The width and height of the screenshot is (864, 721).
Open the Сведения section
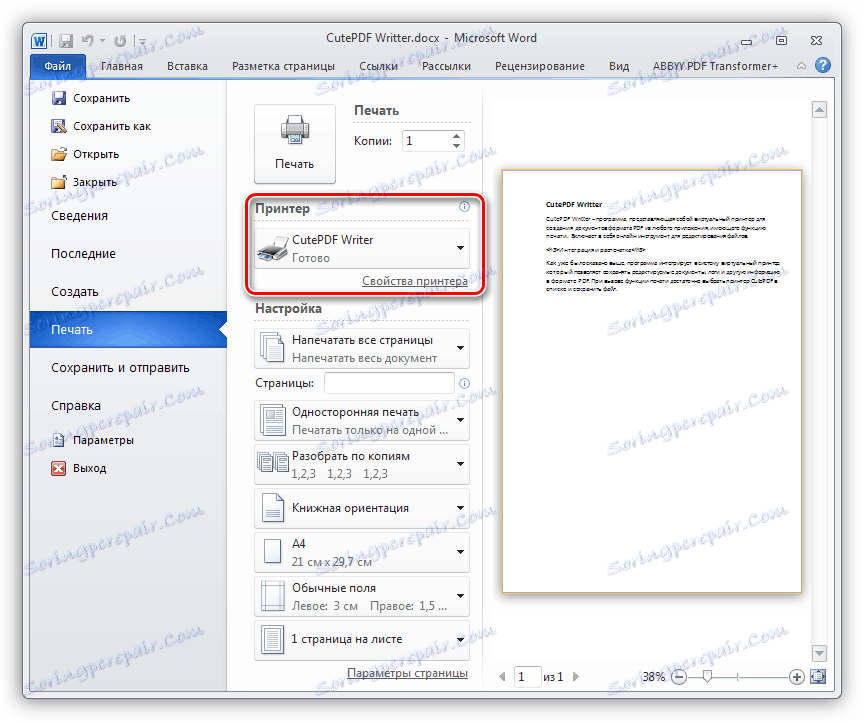[79, 216]
